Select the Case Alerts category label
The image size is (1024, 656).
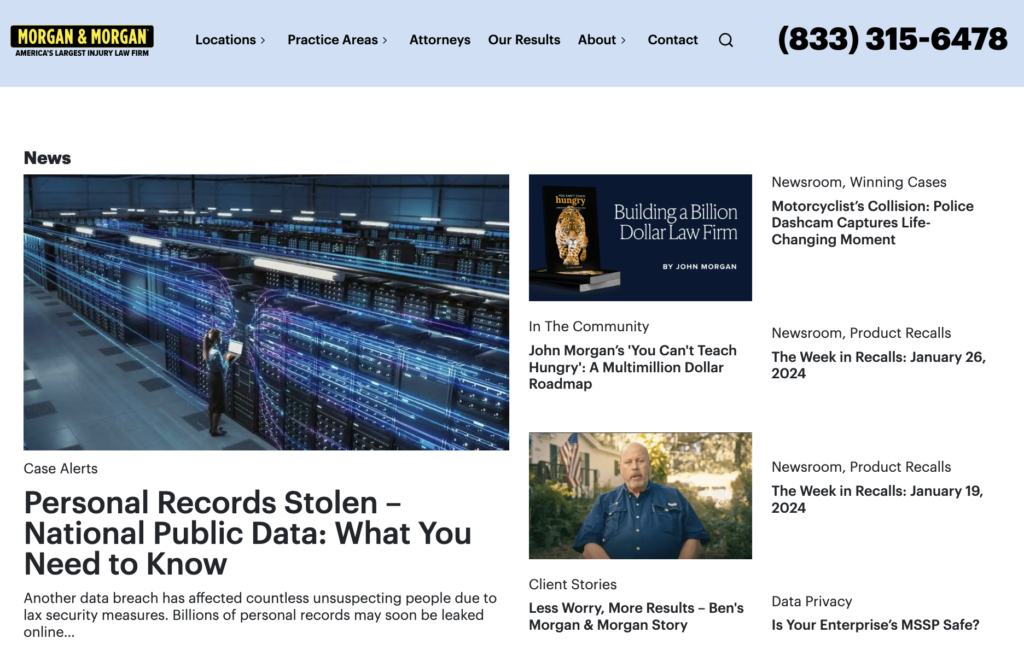pyautogui.click(x=61, y=468)
